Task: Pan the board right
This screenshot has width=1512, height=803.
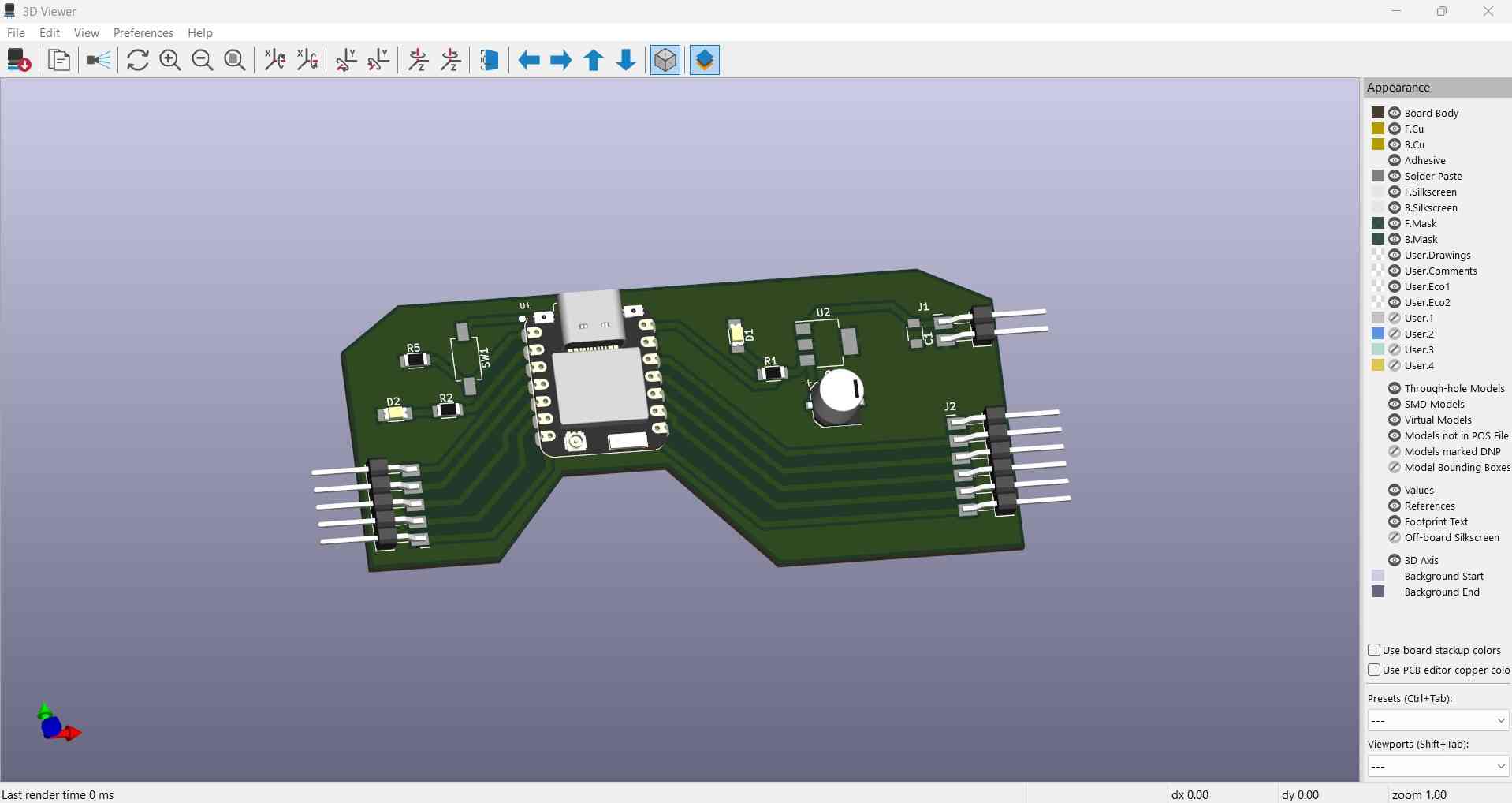Action: click(x=561, y=60)
